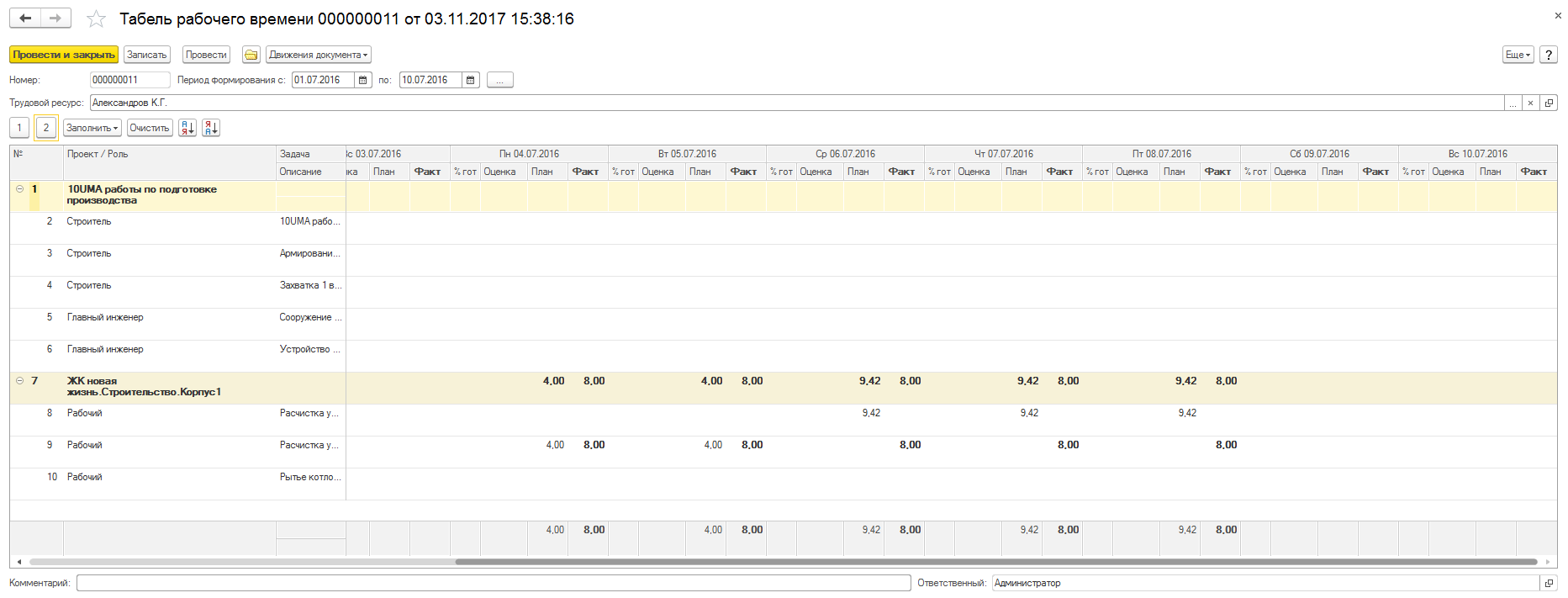Image resolution: width=1568 pixels, height=598 pixels.
Task: Select Пн 04.07.2016 date header
Action: pyautogui.click(x=529, y=154)
